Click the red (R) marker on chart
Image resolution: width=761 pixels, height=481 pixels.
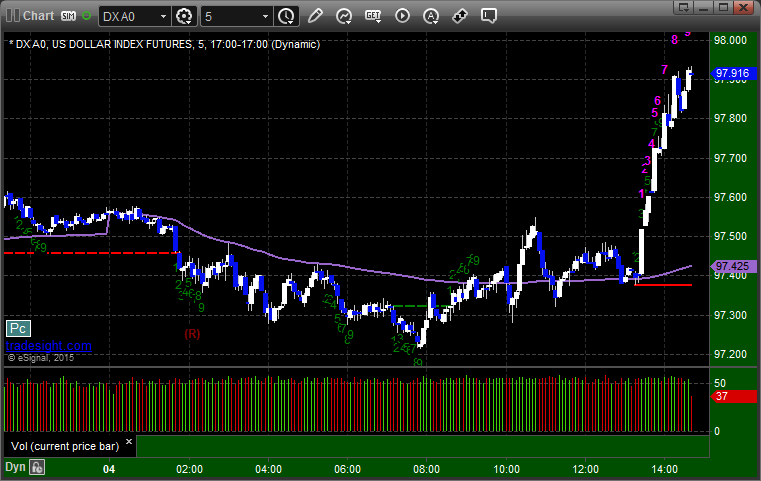pyautogui.click(x=192, y=334)
